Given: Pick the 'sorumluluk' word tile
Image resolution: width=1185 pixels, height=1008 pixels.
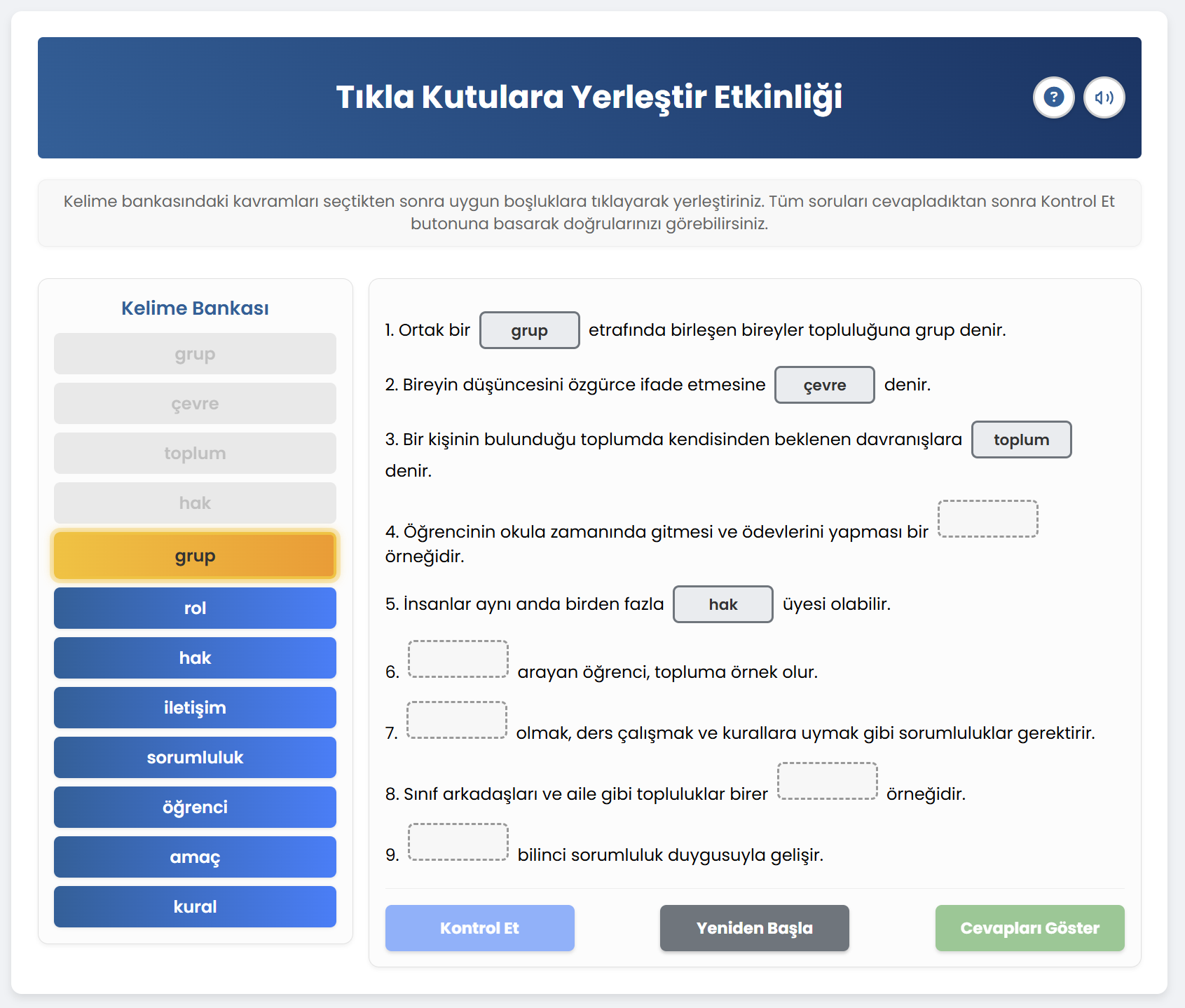Looking at the screenshot, I should click(x=195, y=757).
